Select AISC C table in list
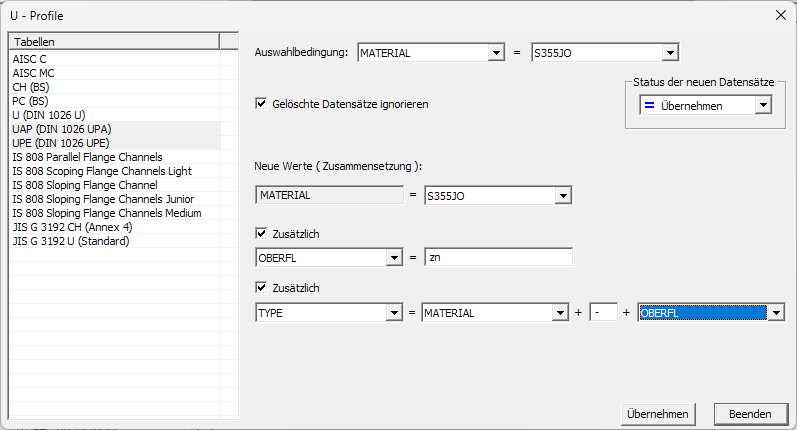The image size is (797, 430). pyautogui.click(x=30, y=59)
